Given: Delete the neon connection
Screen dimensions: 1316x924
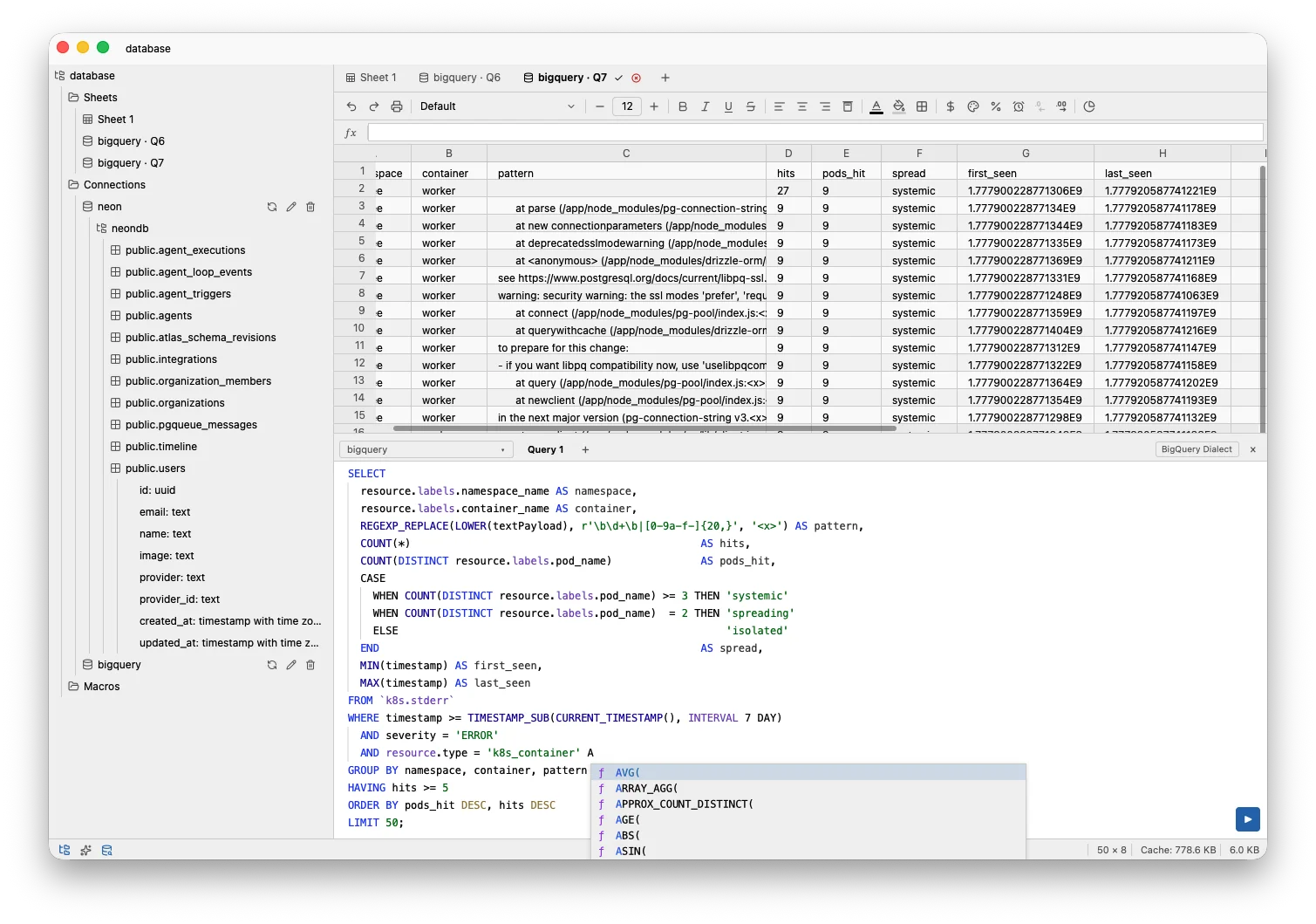Looking at the screenshot, I should pos(310,207).
